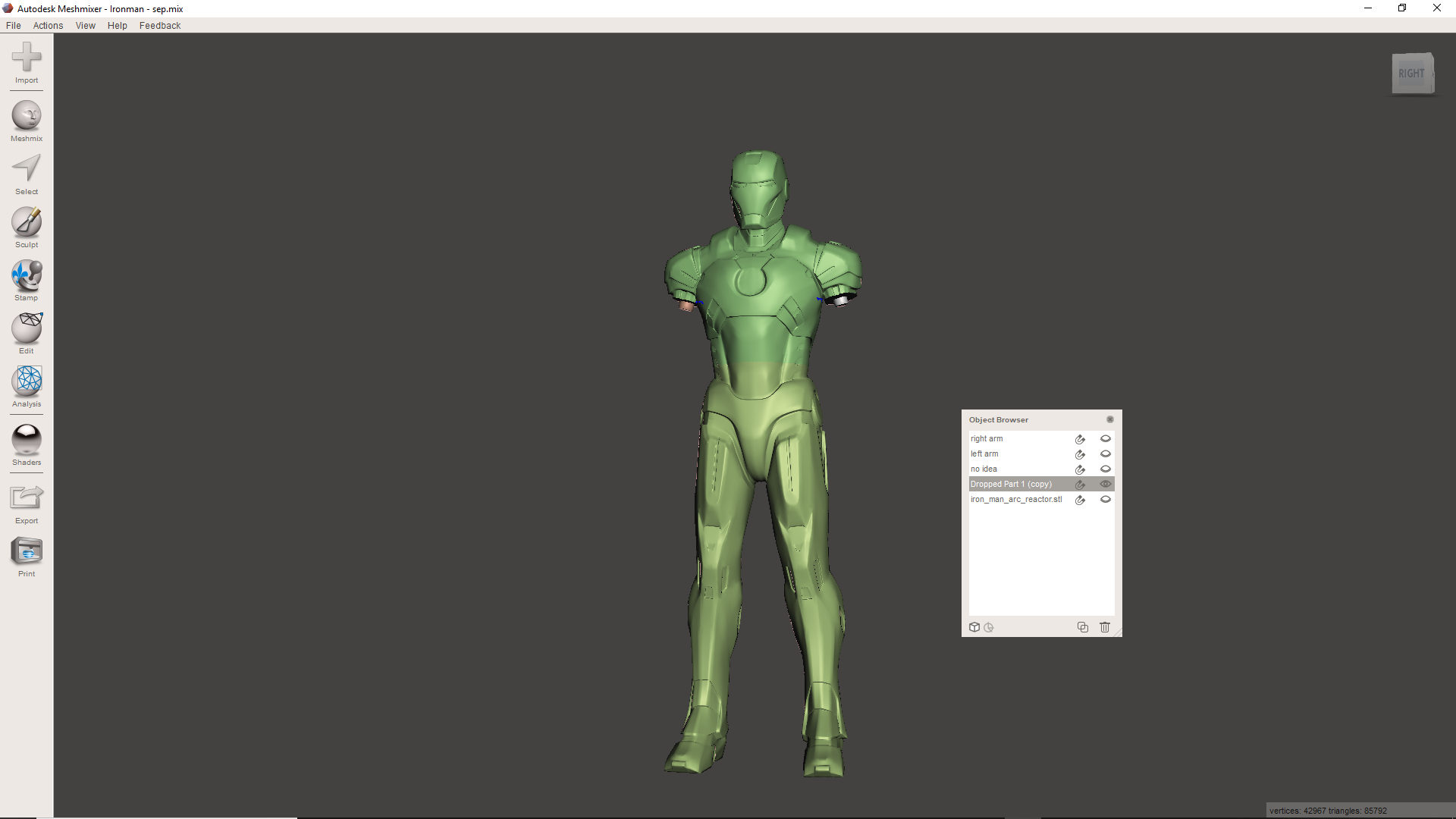Open the View menu
Screen dimensions: 1456x819
click(x=86, y=25)
